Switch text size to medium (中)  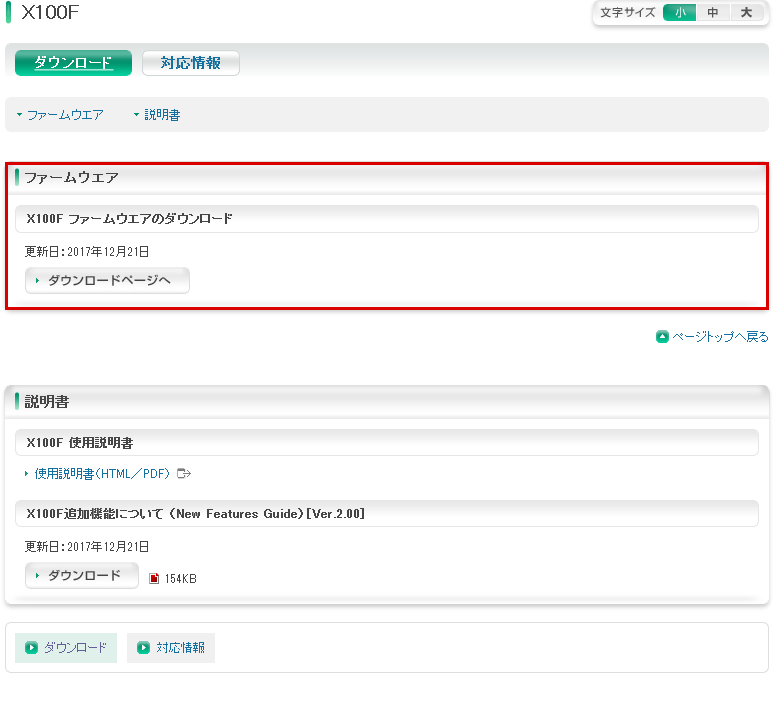713,13
